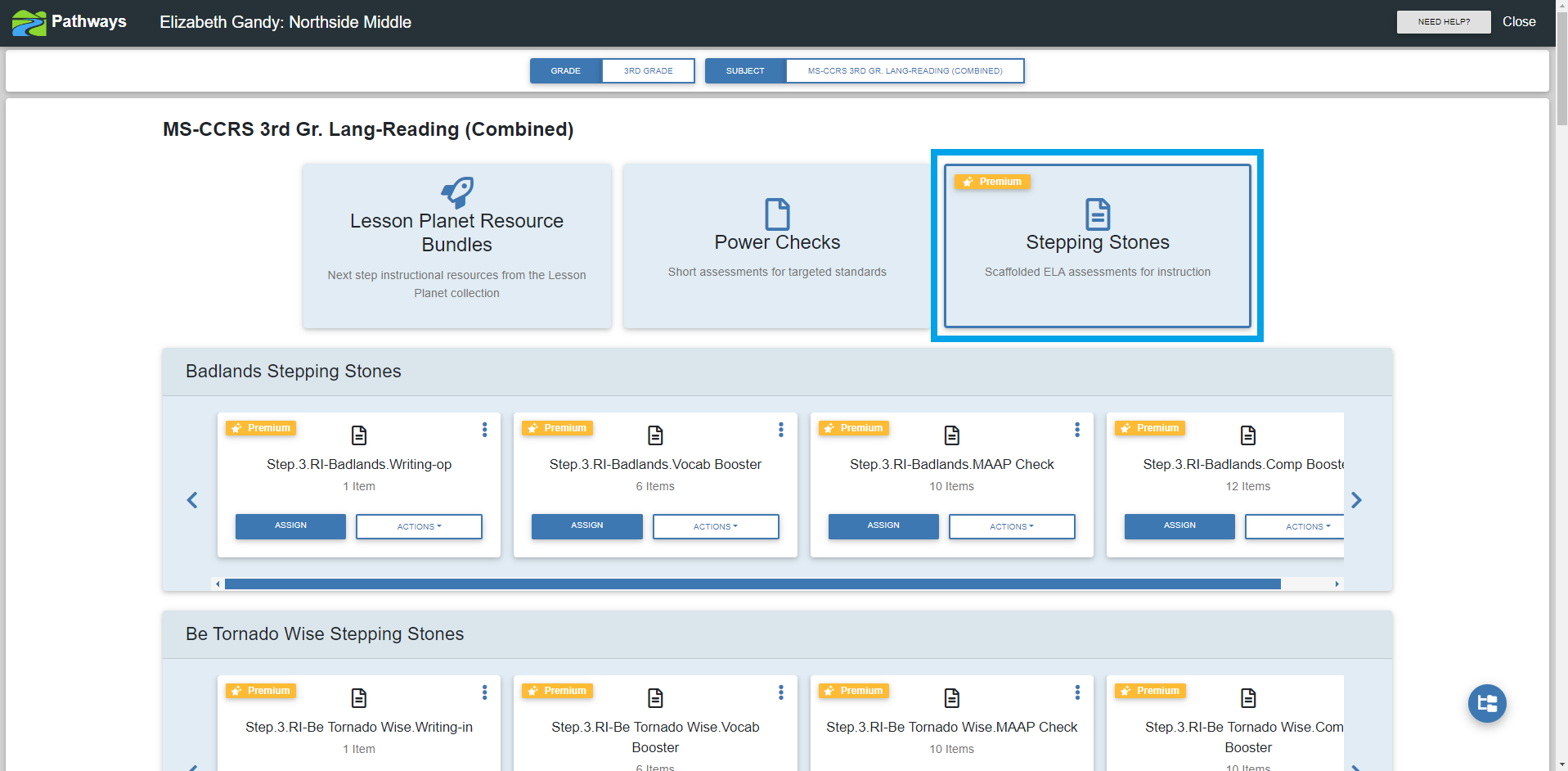Click the MS-CCRS 3rd Gr. Lang-Reading (Combined) heading
Image resolution: width=1568 pixels, height=771 pixels.
(368, 129)
